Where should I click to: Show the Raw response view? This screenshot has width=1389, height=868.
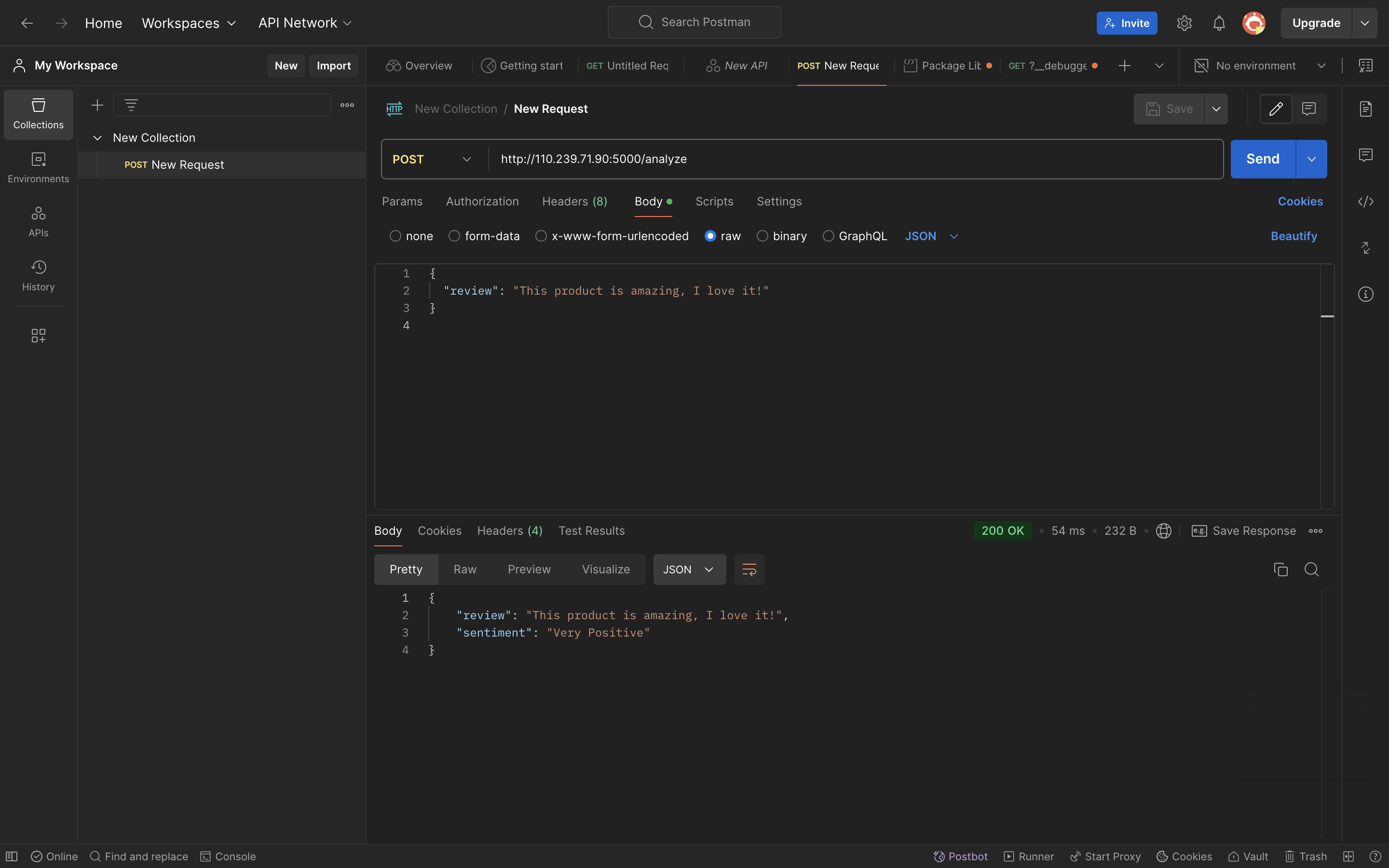click(x=465, y=569)
